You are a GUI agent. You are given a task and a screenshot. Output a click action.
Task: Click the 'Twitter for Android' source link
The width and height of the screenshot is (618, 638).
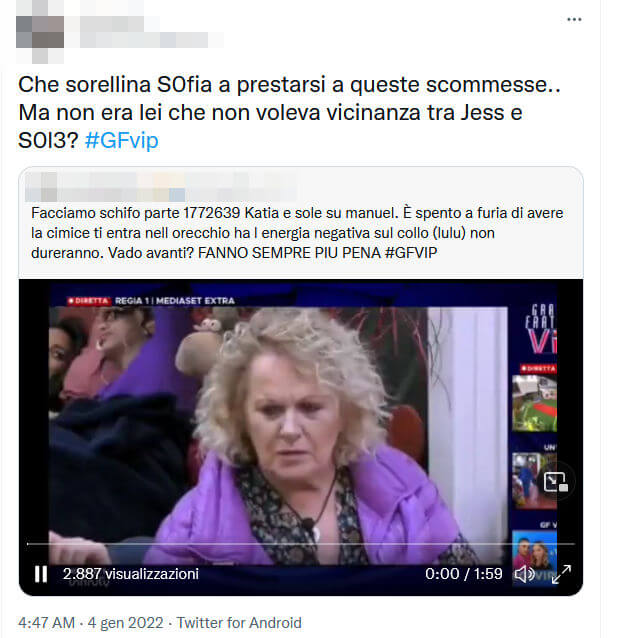pyautogui.click(x=239, y=623)
